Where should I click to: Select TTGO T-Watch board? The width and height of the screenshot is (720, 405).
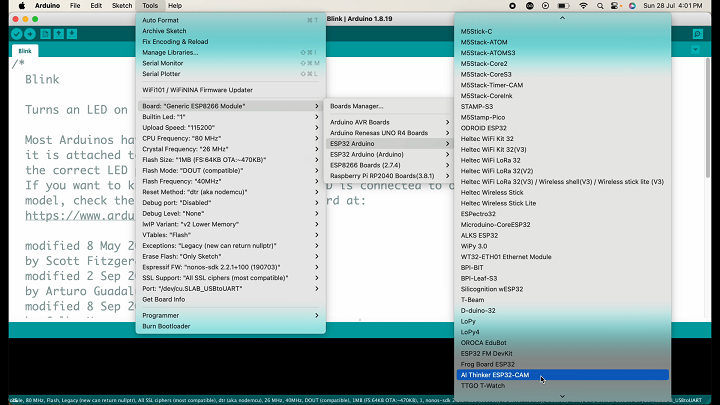(562, 386)
